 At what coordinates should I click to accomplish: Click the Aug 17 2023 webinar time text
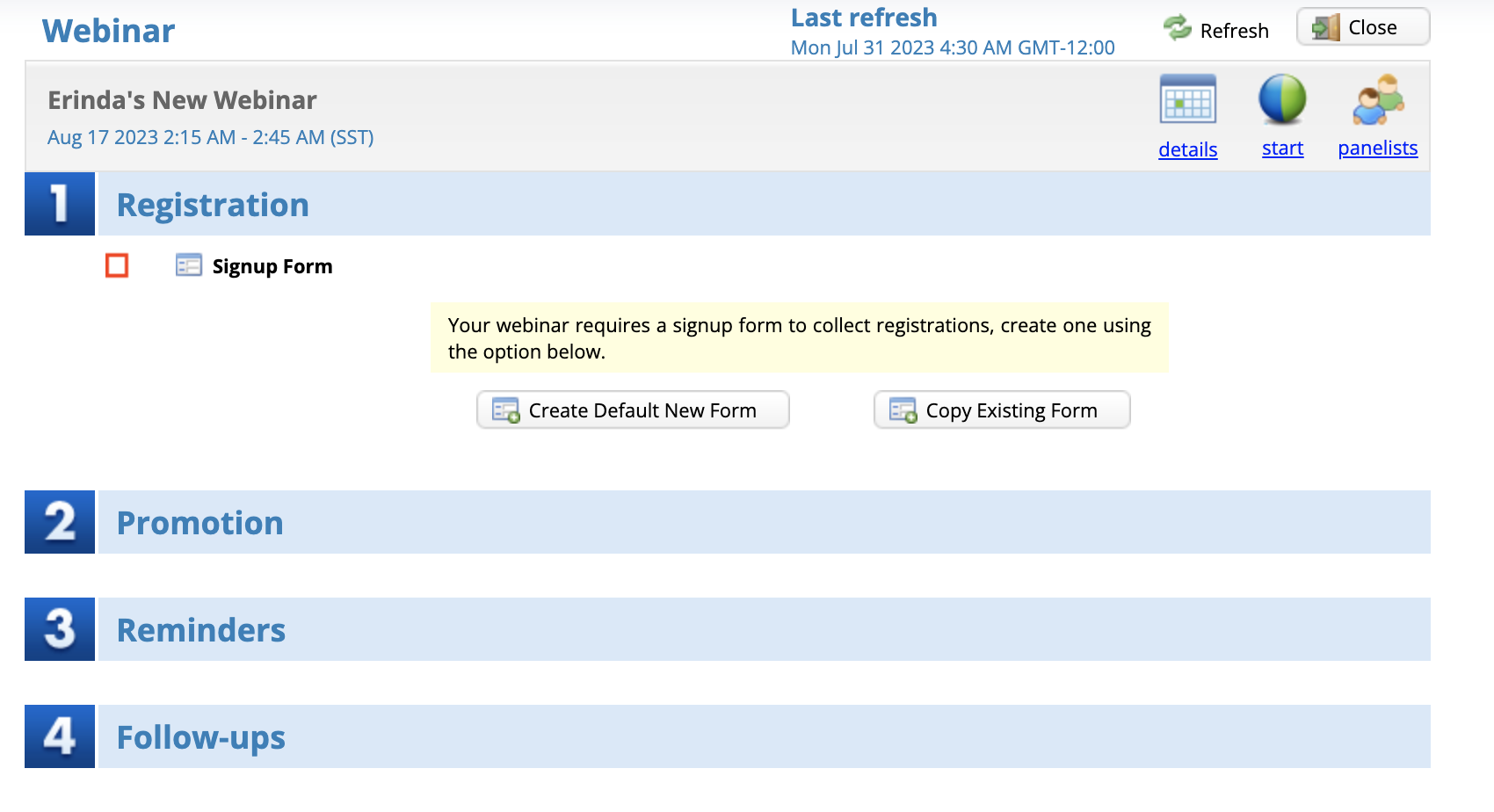point(211,137)
